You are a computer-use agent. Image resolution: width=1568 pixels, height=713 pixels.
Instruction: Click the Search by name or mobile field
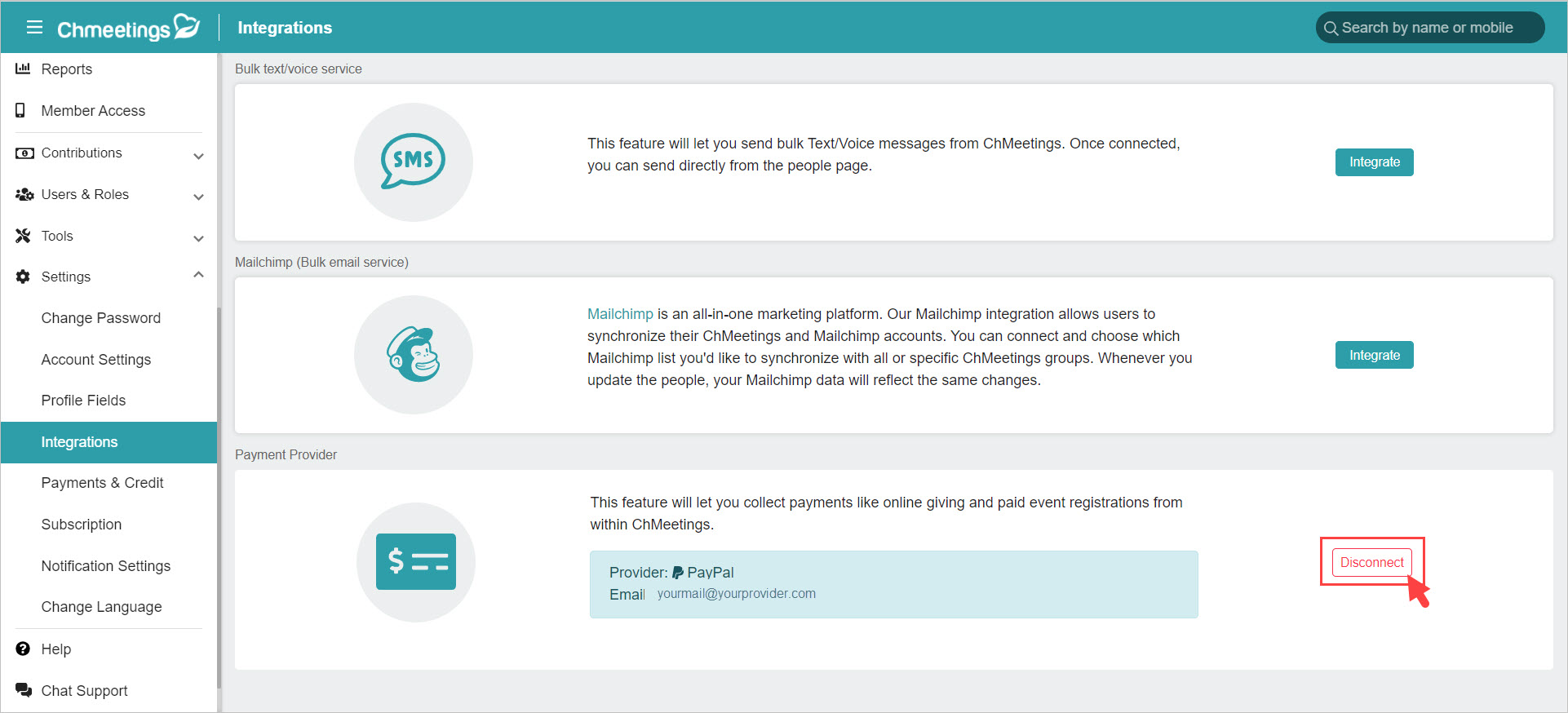[x=1430, y=28]
